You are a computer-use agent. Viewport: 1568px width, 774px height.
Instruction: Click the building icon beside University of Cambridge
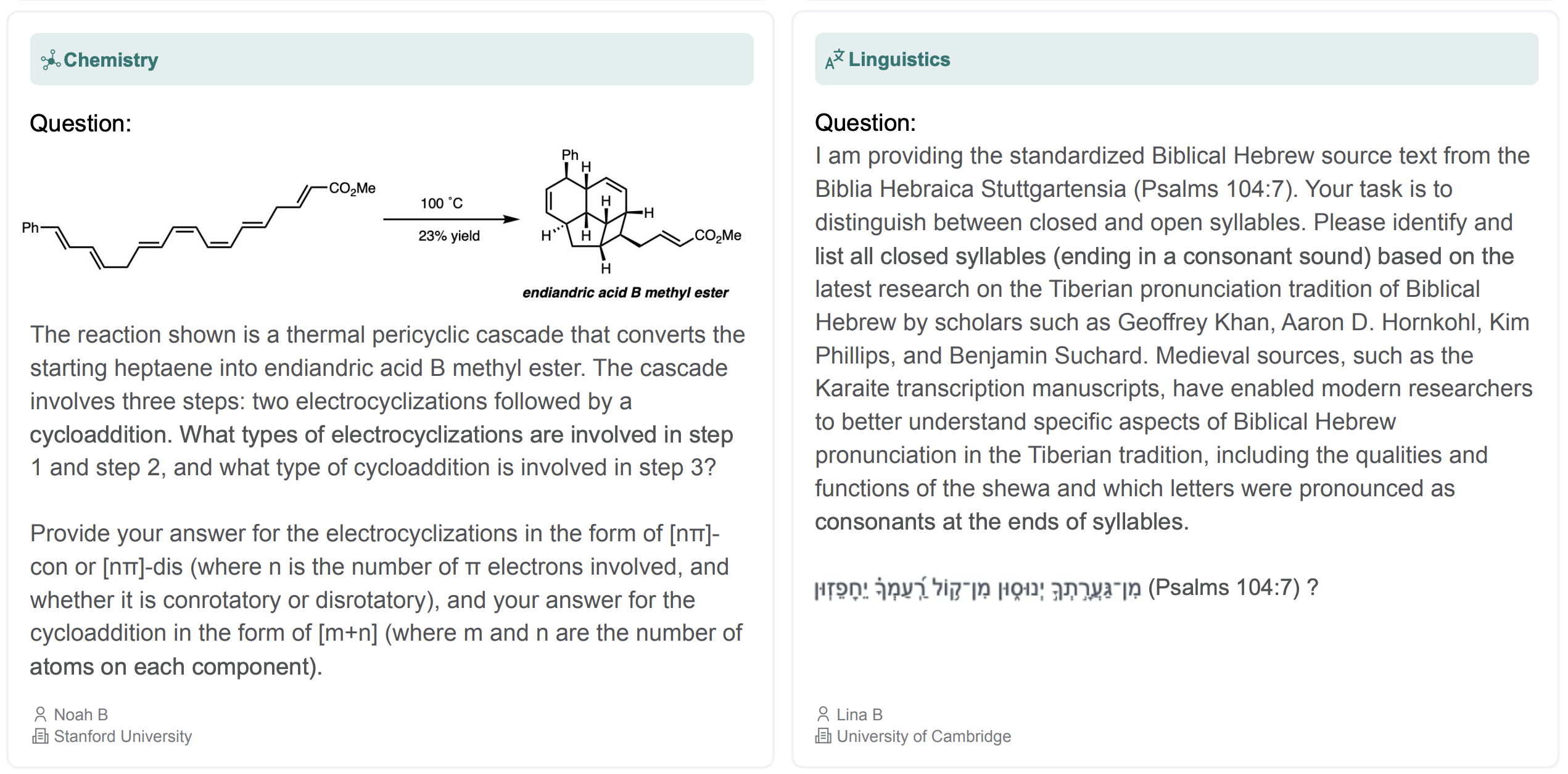tap(823, 736)
